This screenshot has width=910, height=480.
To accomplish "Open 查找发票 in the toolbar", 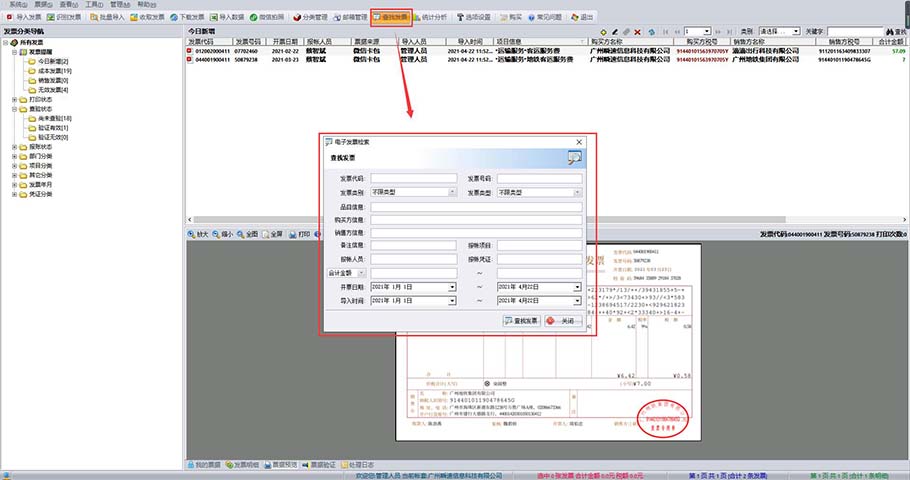I will click(x=391, y=17).
